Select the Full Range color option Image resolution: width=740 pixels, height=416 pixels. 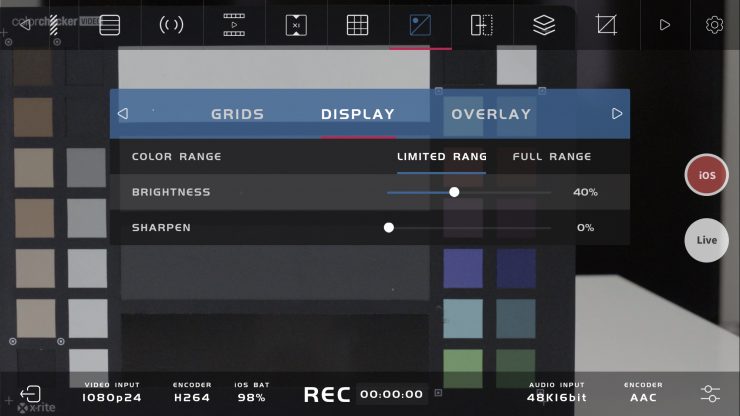tap(552, 156)
